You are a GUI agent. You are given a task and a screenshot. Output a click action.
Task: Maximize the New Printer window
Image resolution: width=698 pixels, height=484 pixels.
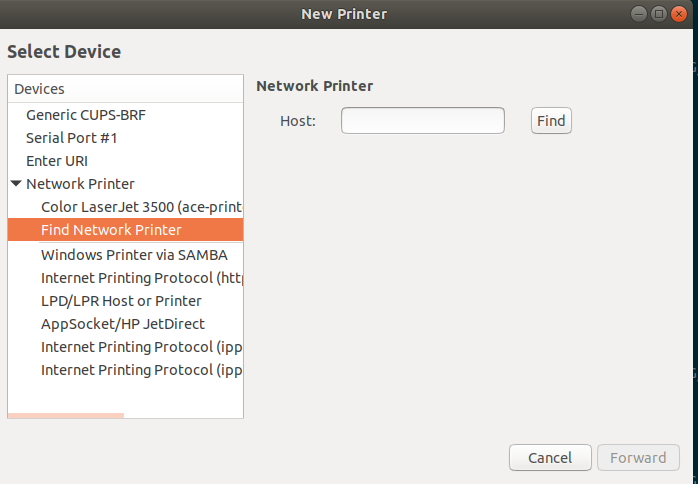[659, 14]
